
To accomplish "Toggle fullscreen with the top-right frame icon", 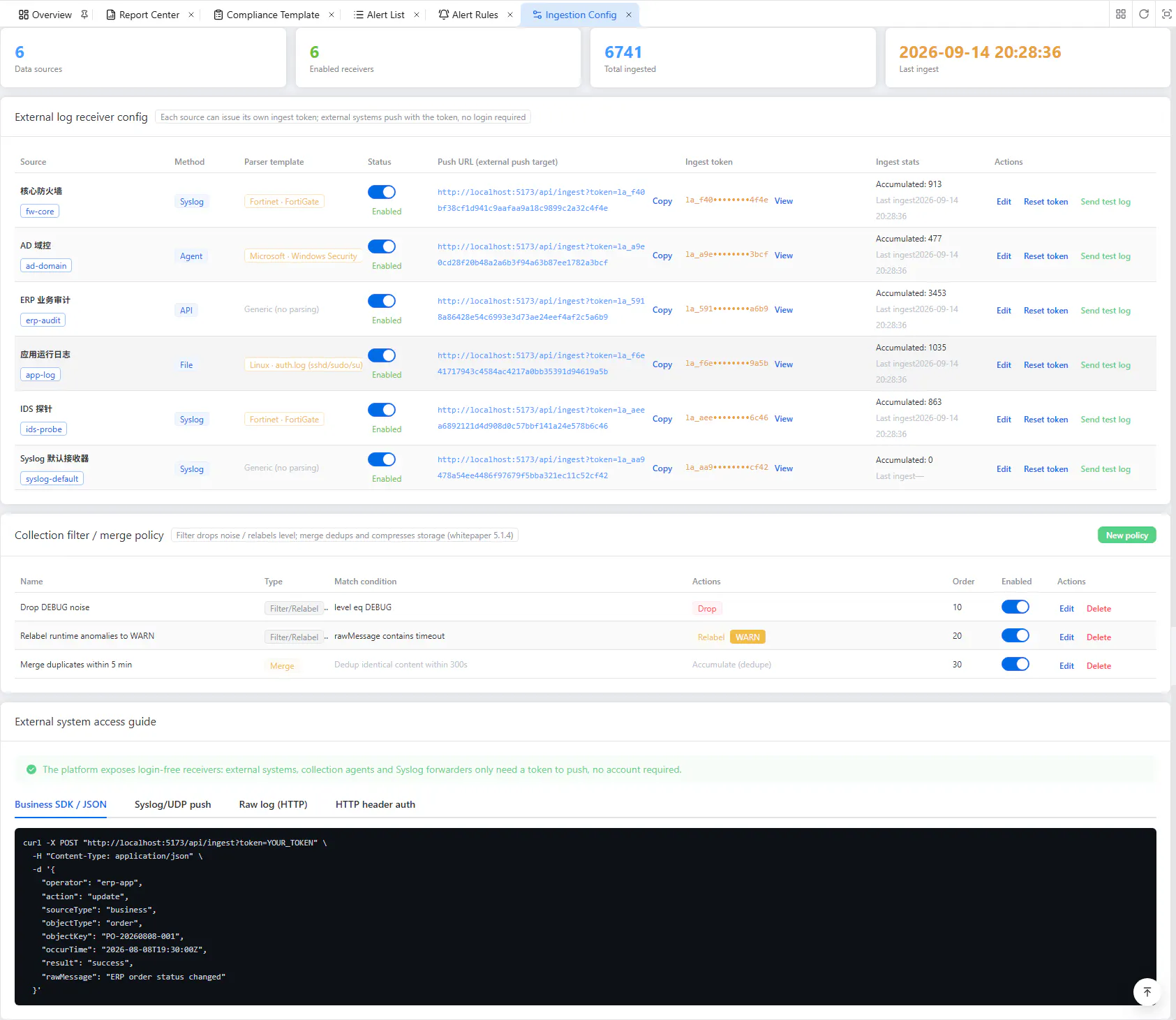I will pyautogui.click(x=1167, y=14).
